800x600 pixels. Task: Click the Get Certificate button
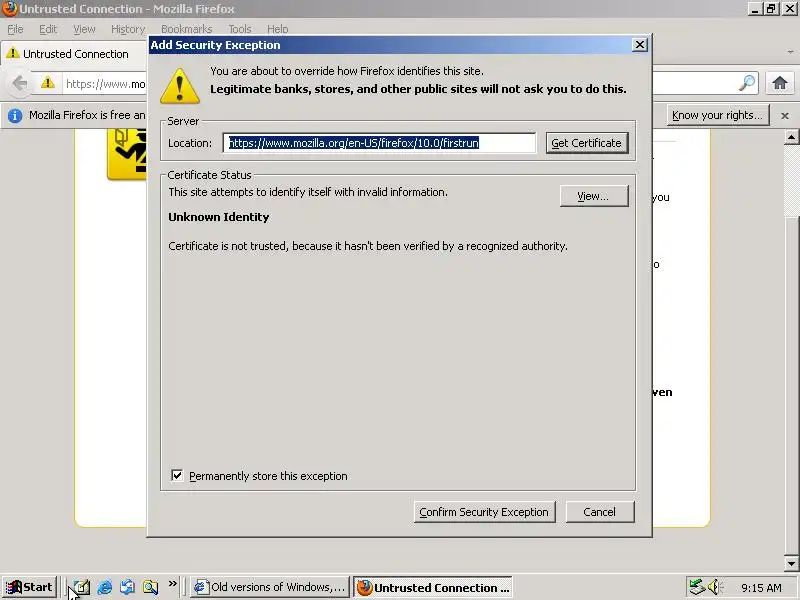[587, 143]
